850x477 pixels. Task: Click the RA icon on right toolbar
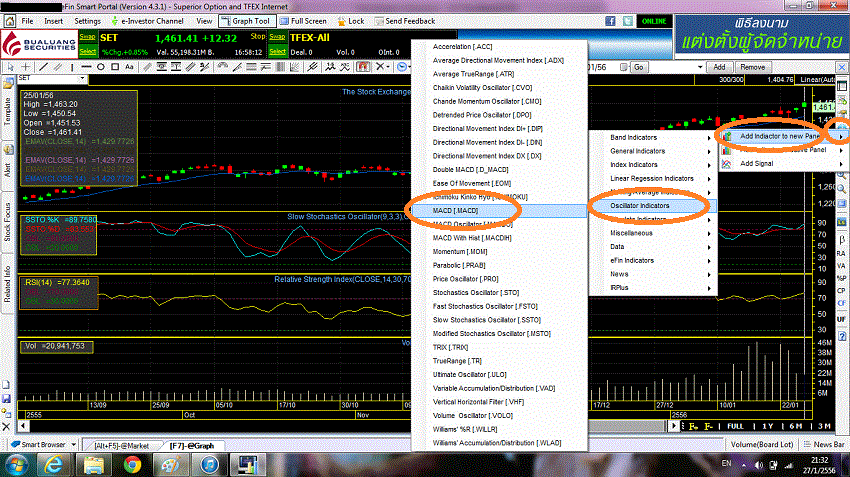(x=841, y=253)
